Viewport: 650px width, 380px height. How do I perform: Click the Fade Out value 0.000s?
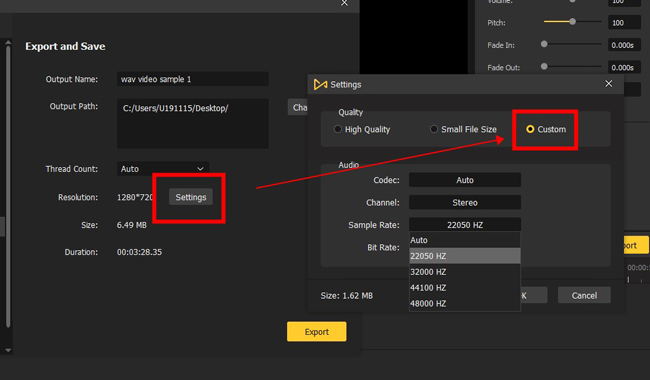point(624,68)
